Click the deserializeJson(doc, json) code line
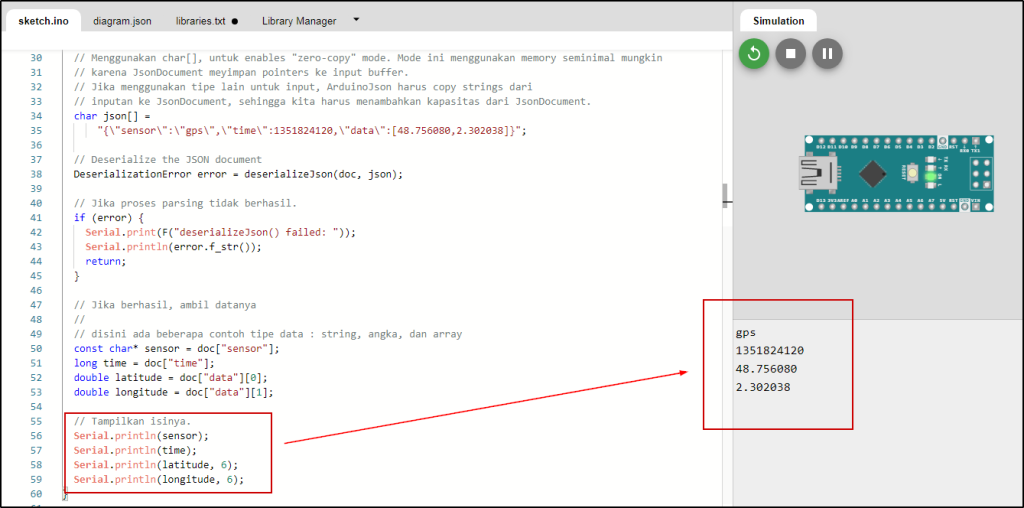 (238, 174)
